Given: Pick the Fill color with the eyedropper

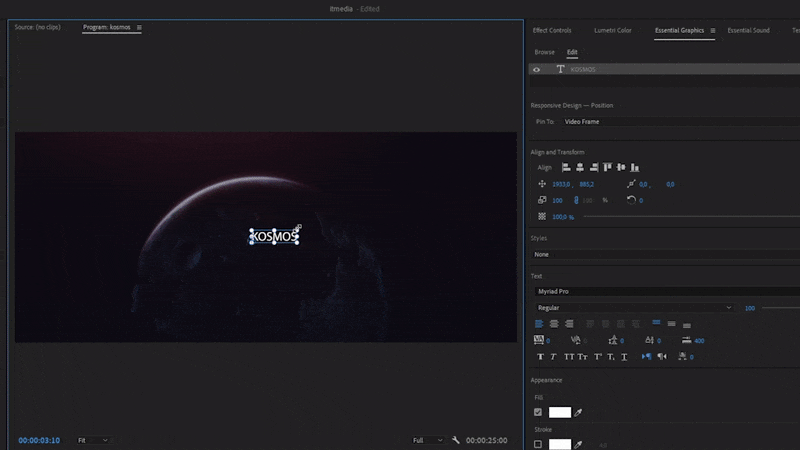Looking at the screenshot, I should [x=578, y=412].
